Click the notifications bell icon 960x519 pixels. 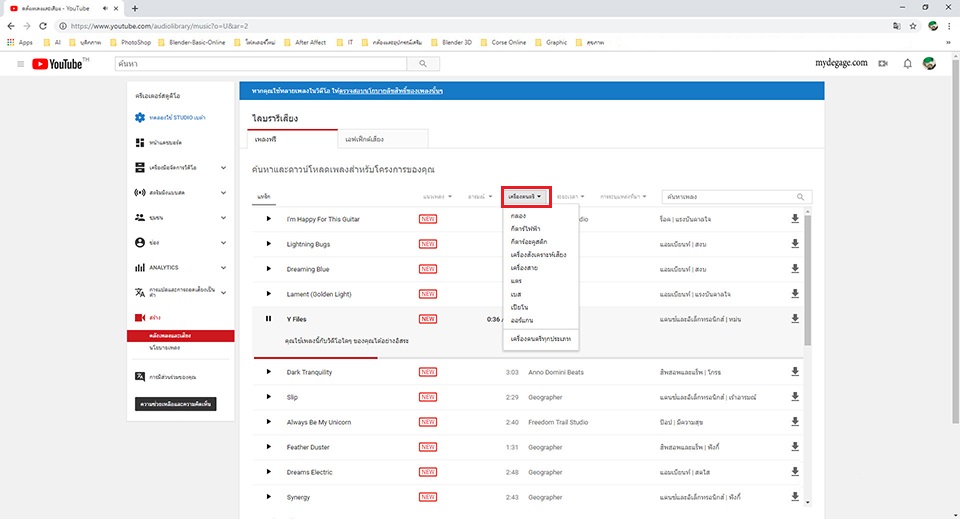(907, 64)
